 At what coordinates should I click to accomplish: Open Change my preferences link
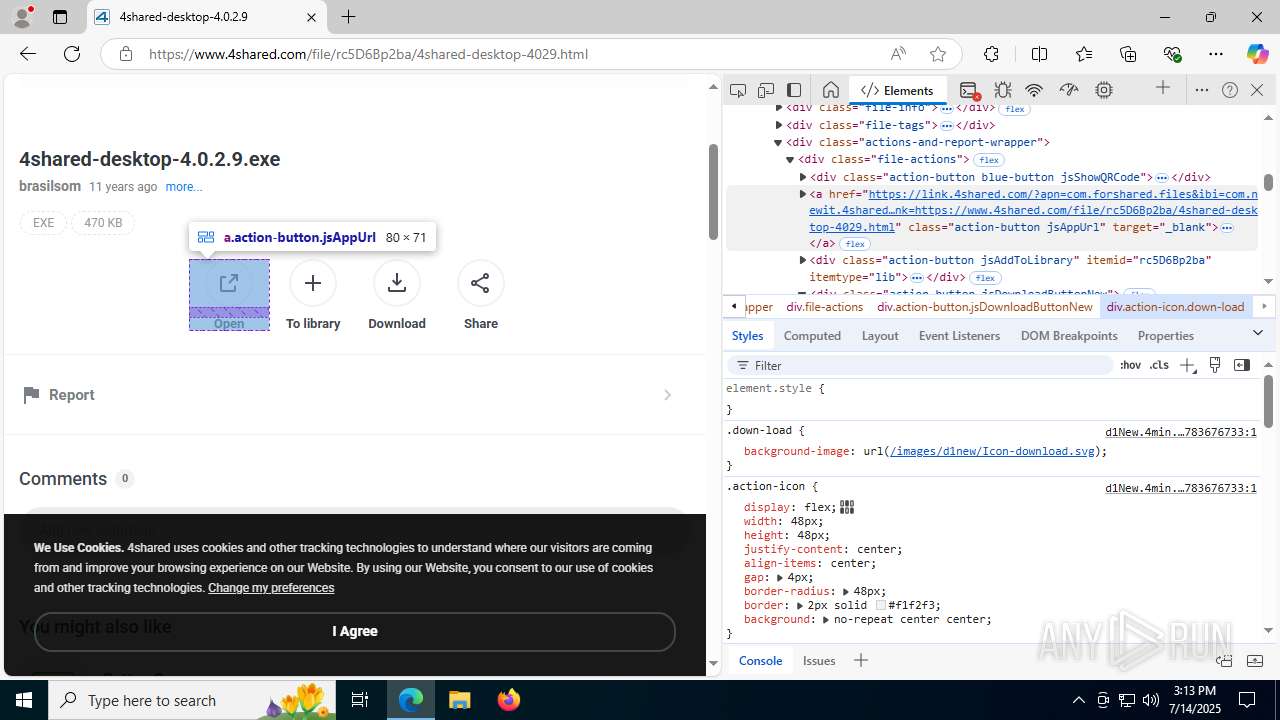(271, 588)
